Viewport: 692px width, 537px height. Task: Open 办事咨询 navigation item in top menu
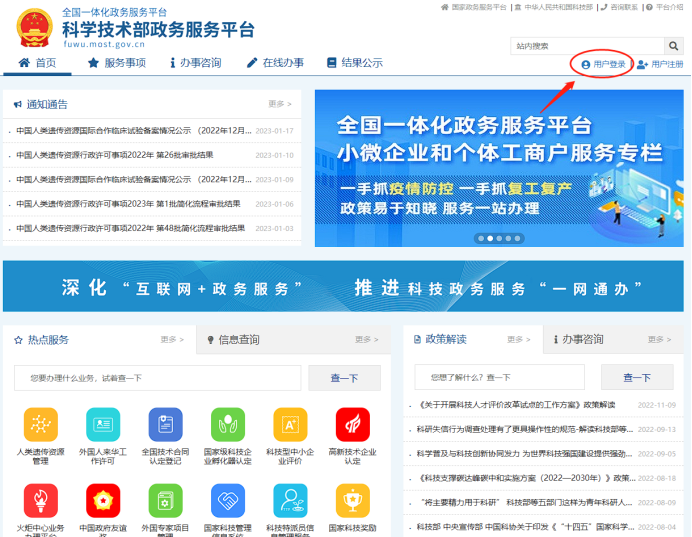click(196, 63)
